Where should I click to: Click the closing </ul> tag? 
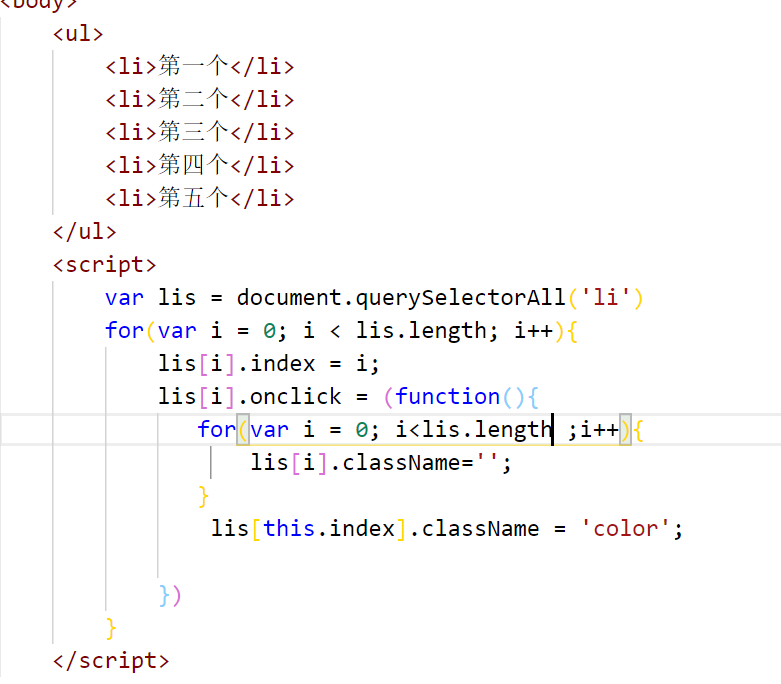coord(85,232)
